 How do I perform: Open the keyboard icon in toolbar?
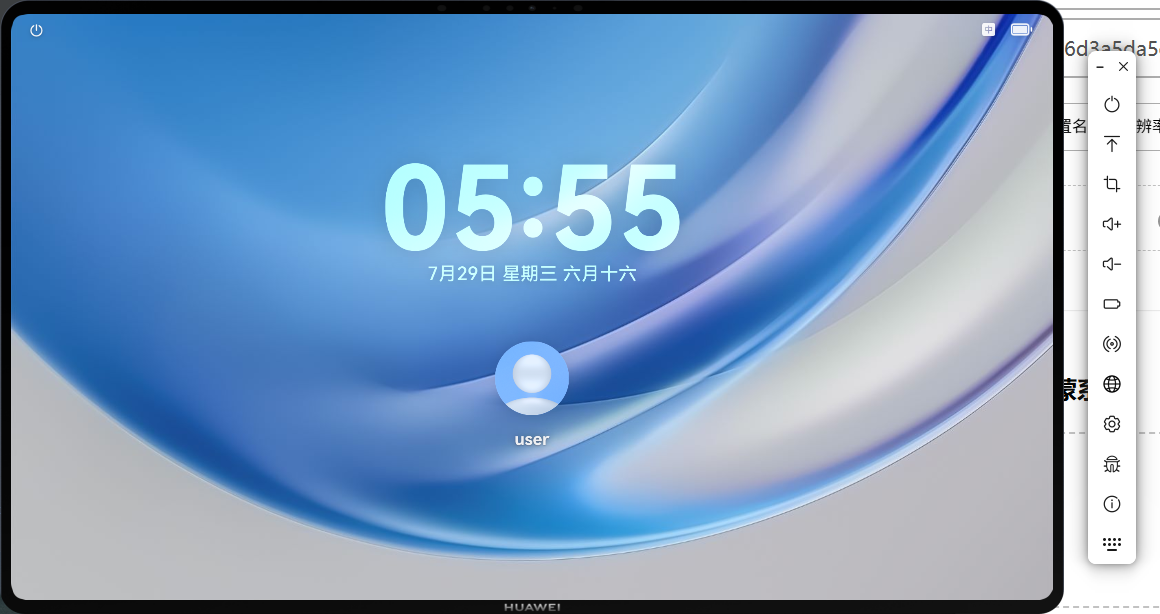tap(1112, 544)
